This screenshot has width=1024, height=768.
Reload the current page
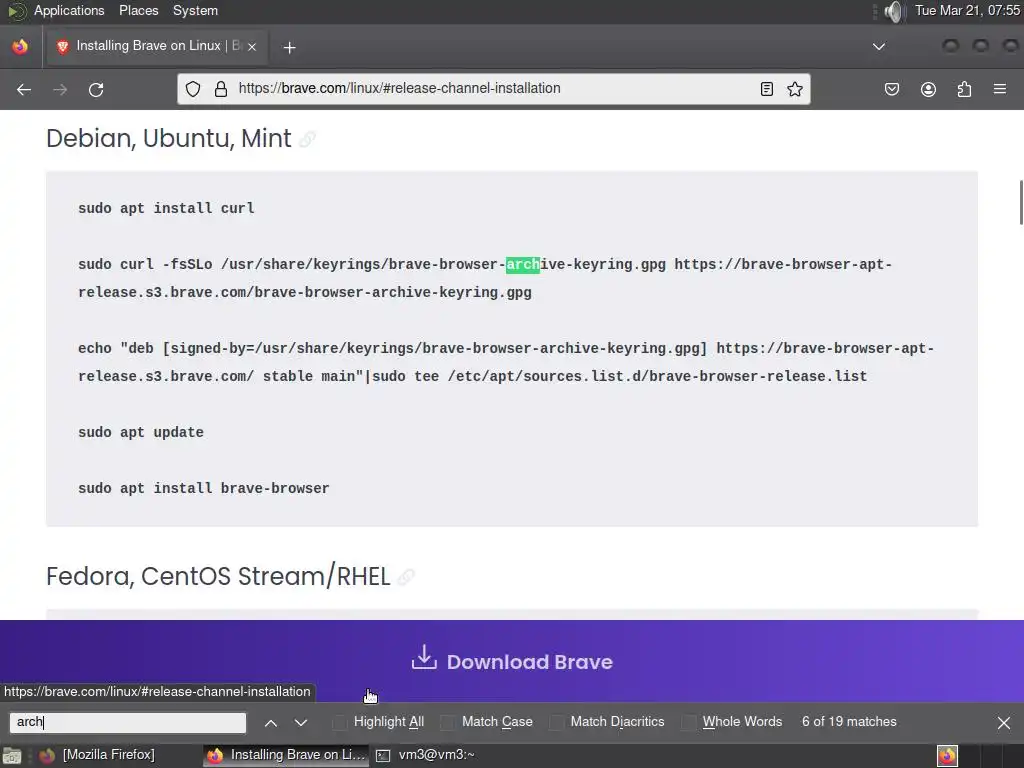[96, 89]
